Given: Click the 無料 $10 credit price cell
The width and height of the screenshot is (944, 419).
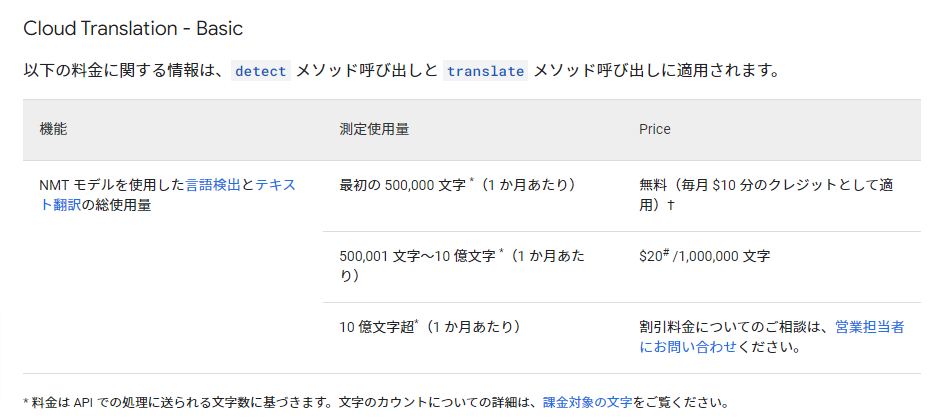Looking at the screenshot, I should 766,195.
